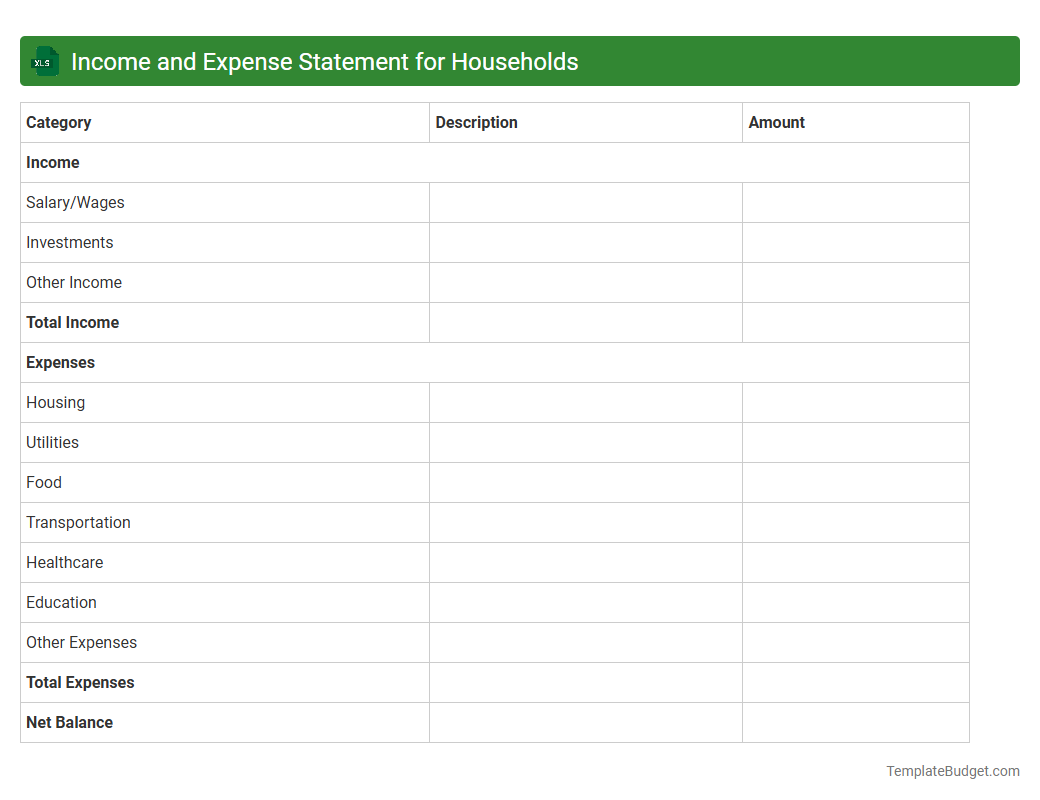This screenshot has width=1040, height=800.
Task: Click the Description cell beside Salary/Wages
Action: tap(585, 202)
